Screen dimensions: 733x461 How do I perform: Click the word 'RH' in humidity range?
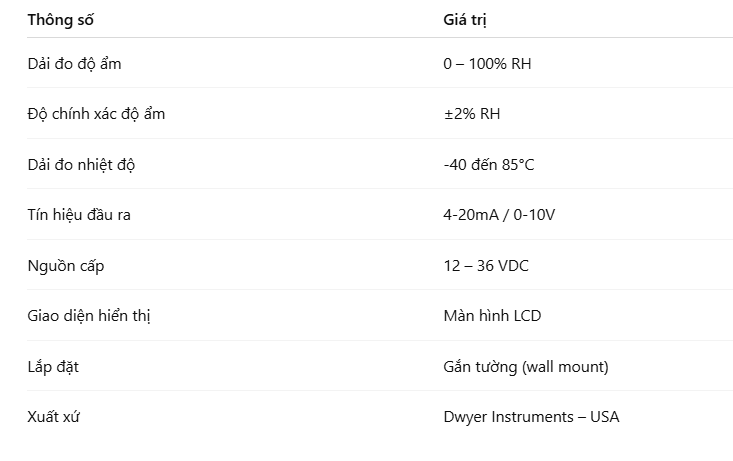tap(521, 64)
